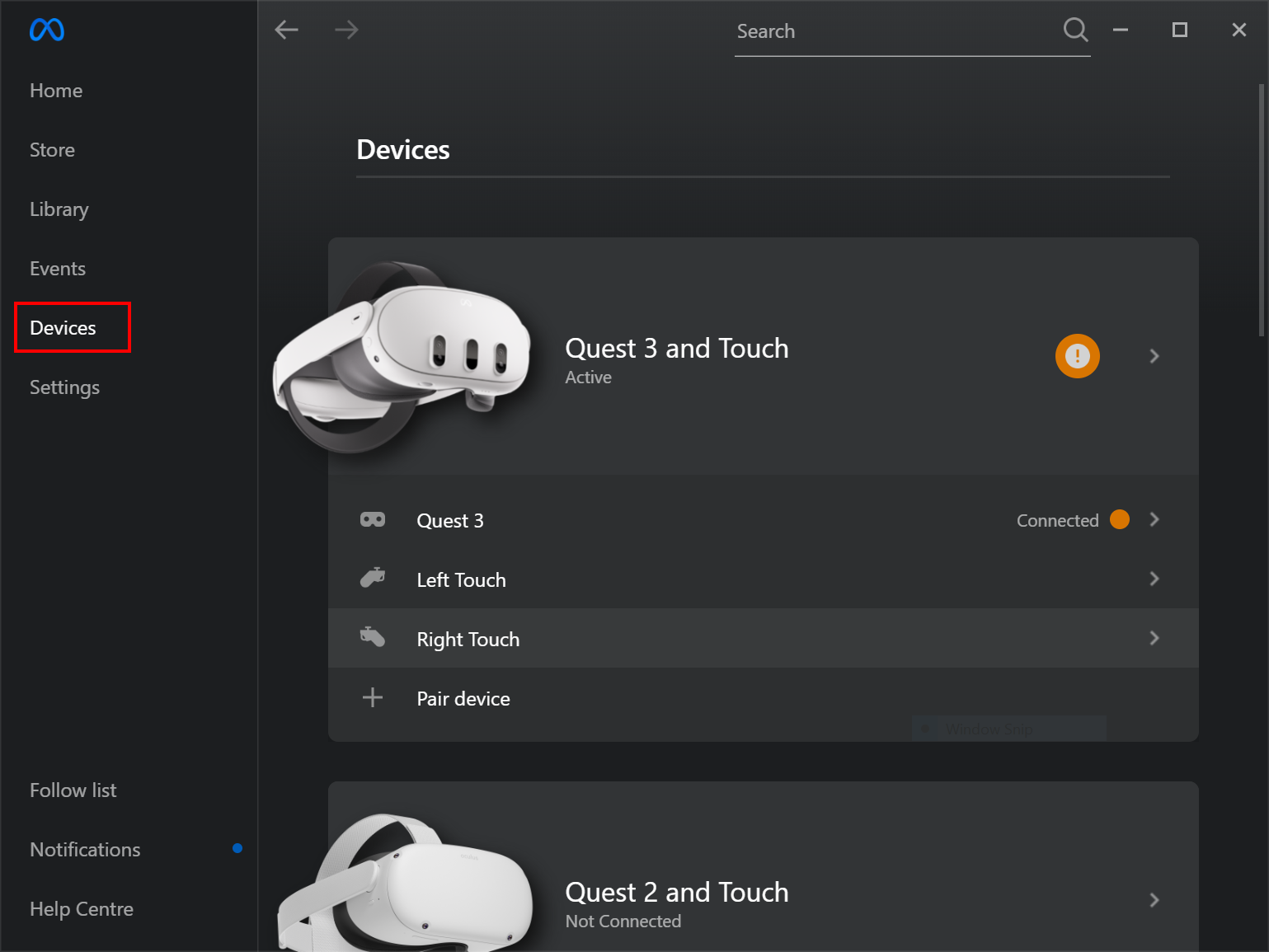Expand Quest 2 and Touch chevron

pos(1154,900)
